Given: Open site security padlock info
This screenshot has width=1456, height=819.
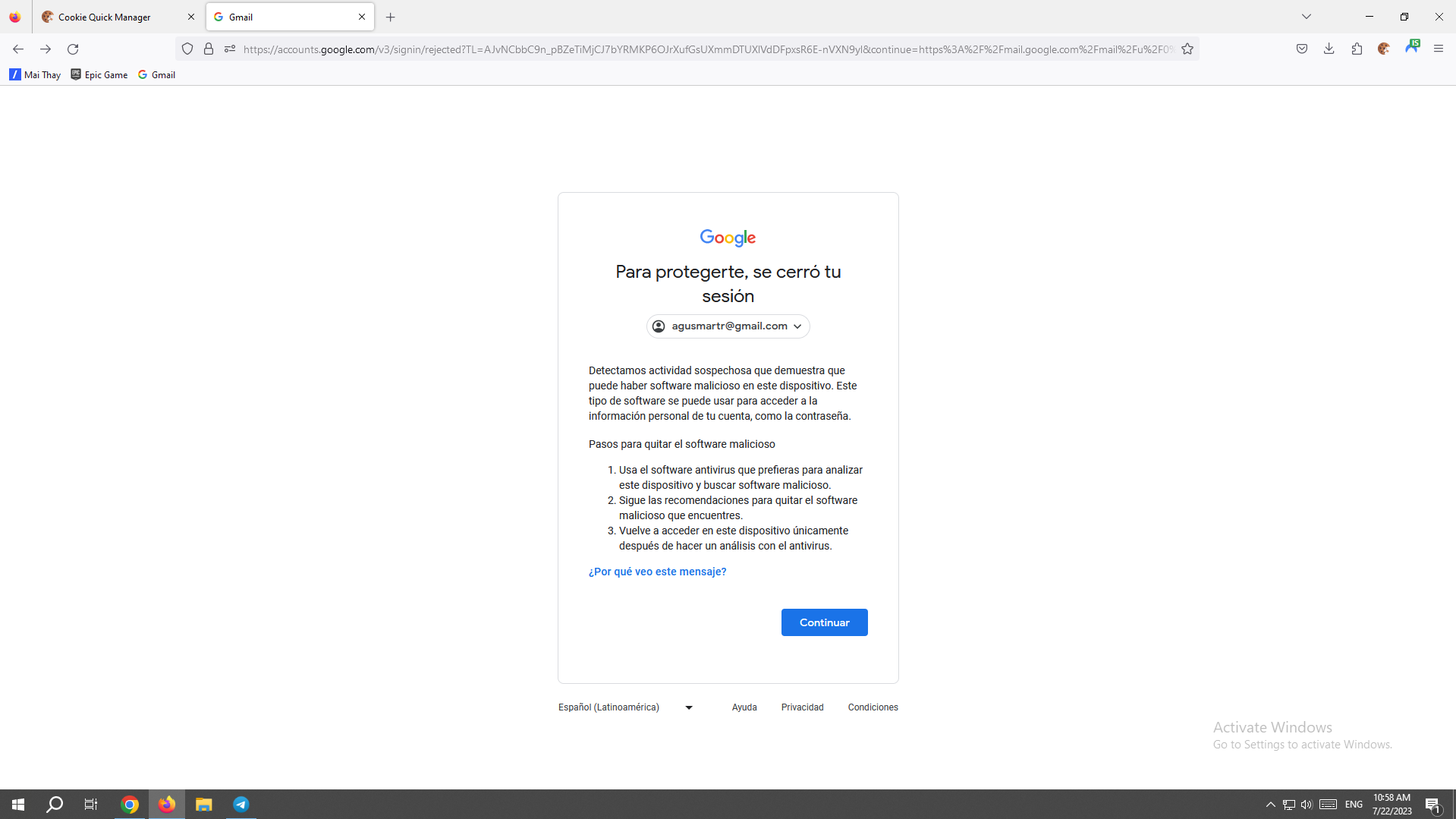Looking at the screenshot, I should click(209, 49).
